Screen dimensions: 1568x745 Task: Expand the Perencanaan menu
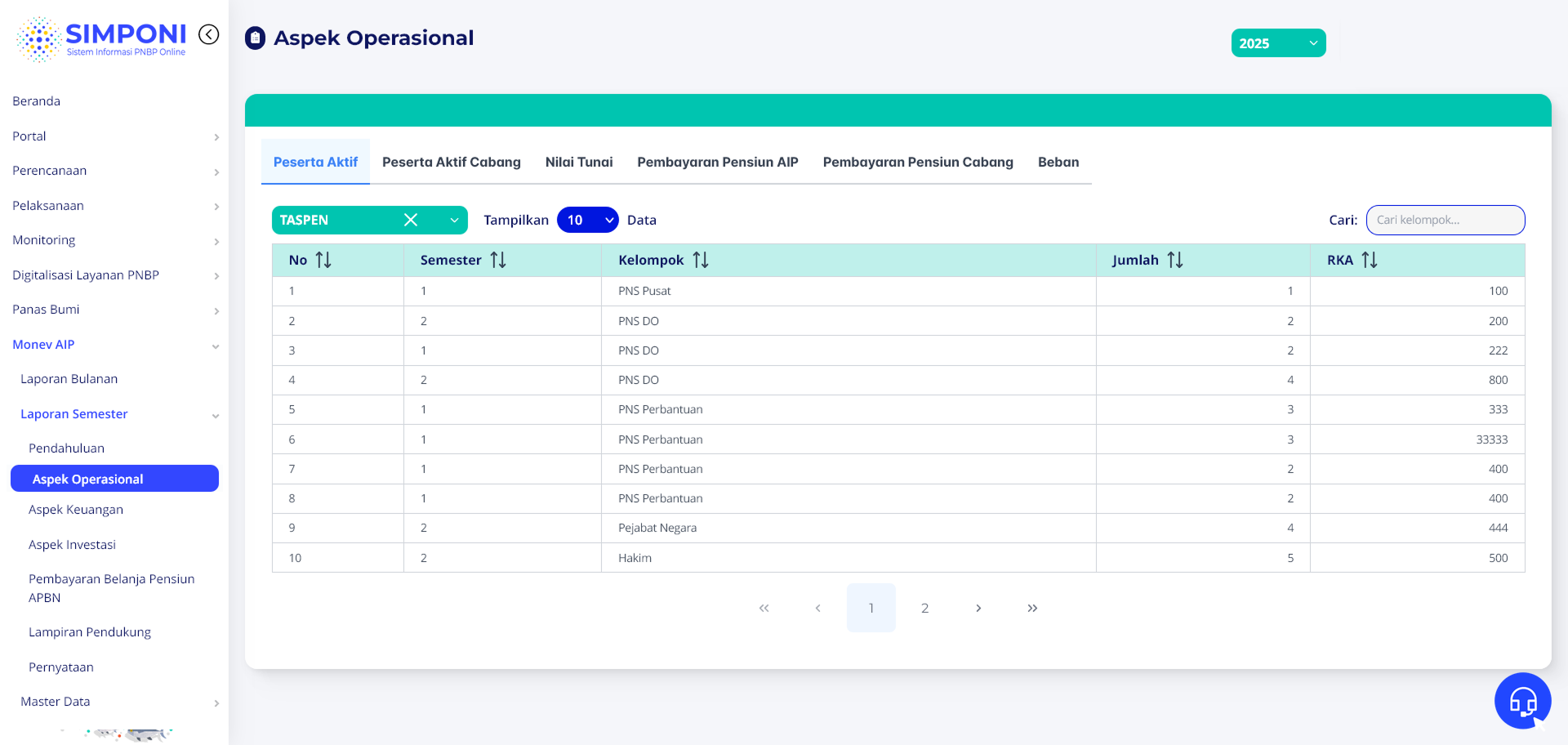(114, 171)
